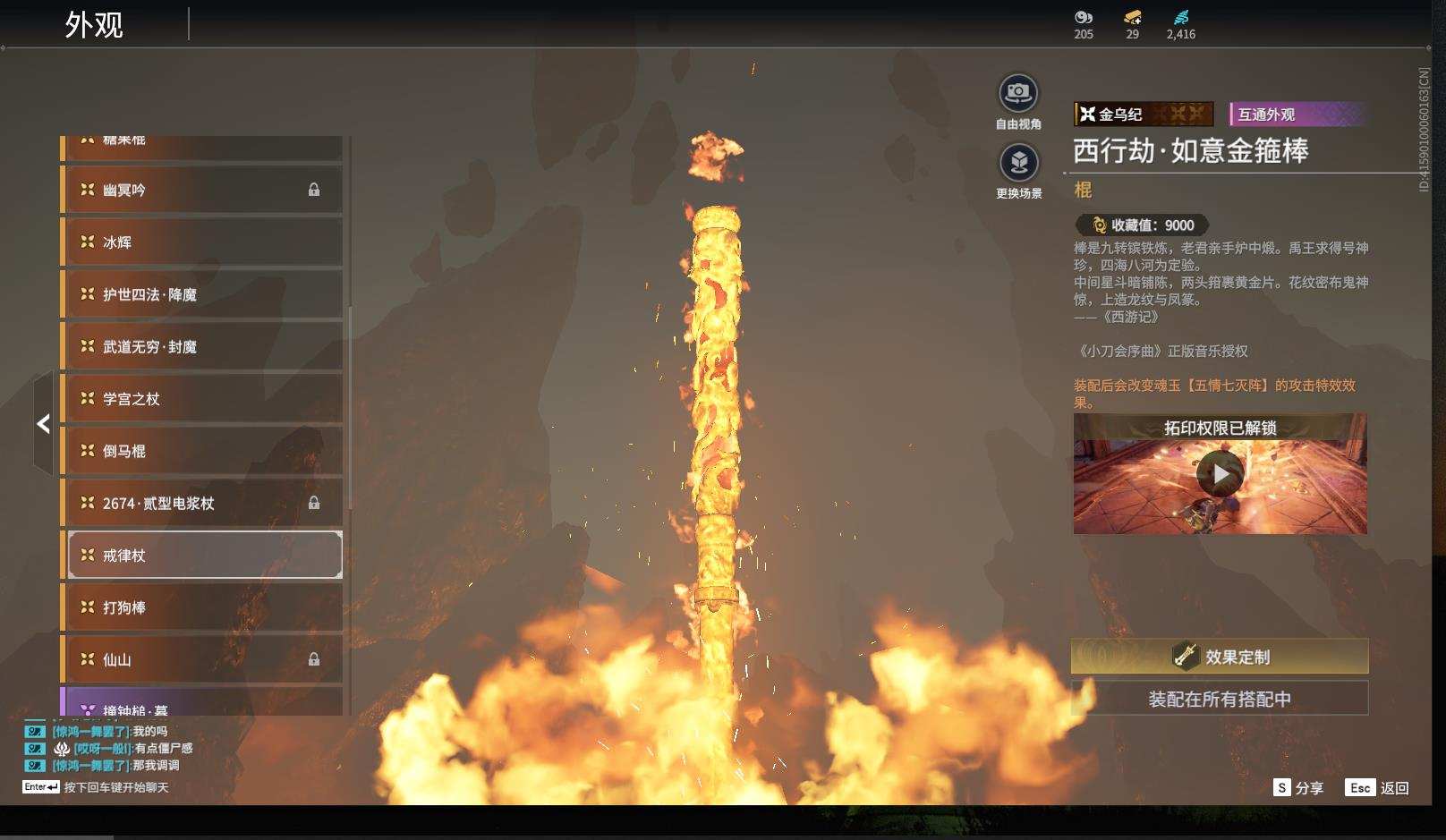Click the 收藏值 9000 badge
This screenshot has height=840, width=1446.
(1143, 225)
